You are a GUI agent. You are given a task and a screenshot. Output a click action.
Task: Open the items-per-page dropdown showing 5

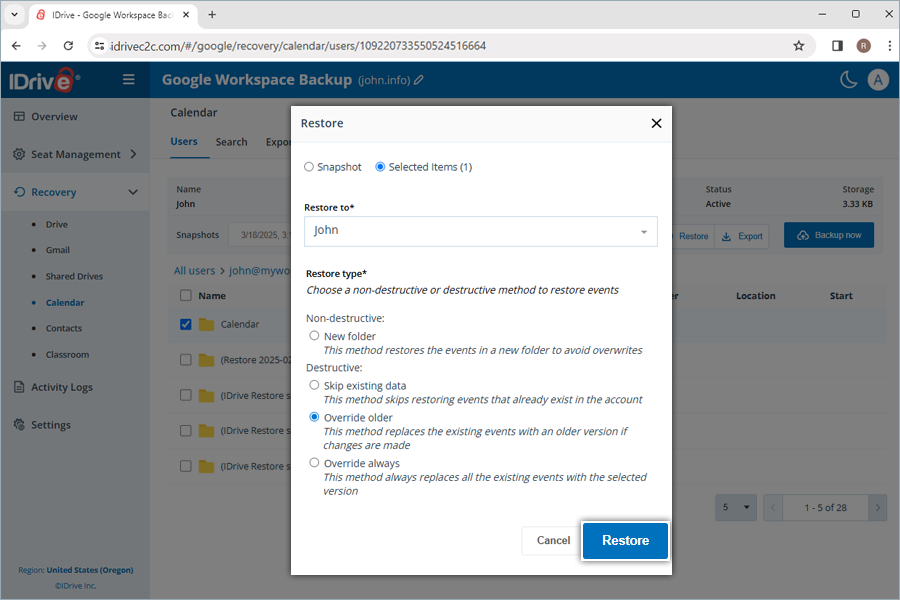pos(735,508)
